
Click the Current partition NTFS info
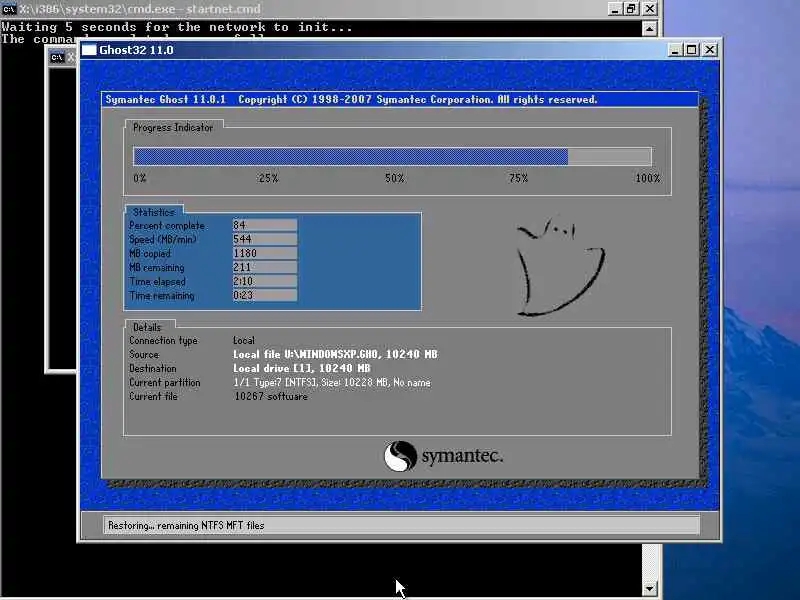click(332, 382)
